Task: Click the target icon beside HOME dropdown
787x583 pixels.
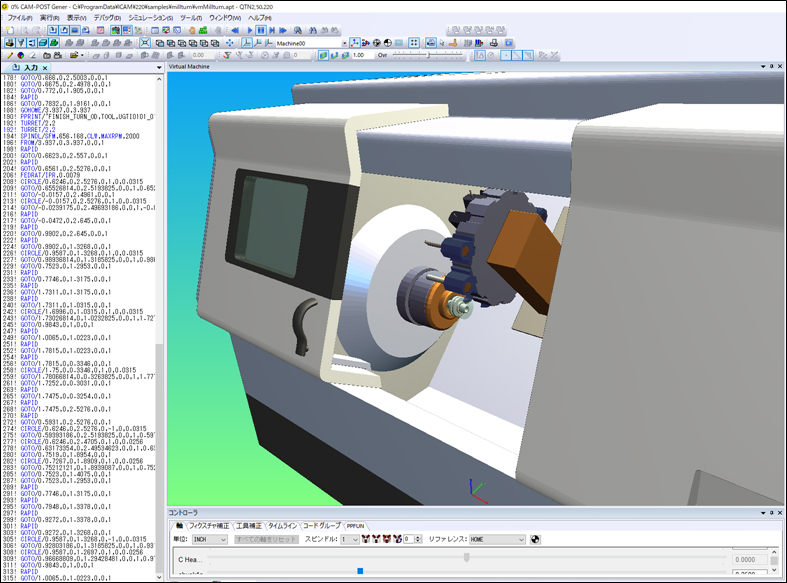Action: point(535,539)
